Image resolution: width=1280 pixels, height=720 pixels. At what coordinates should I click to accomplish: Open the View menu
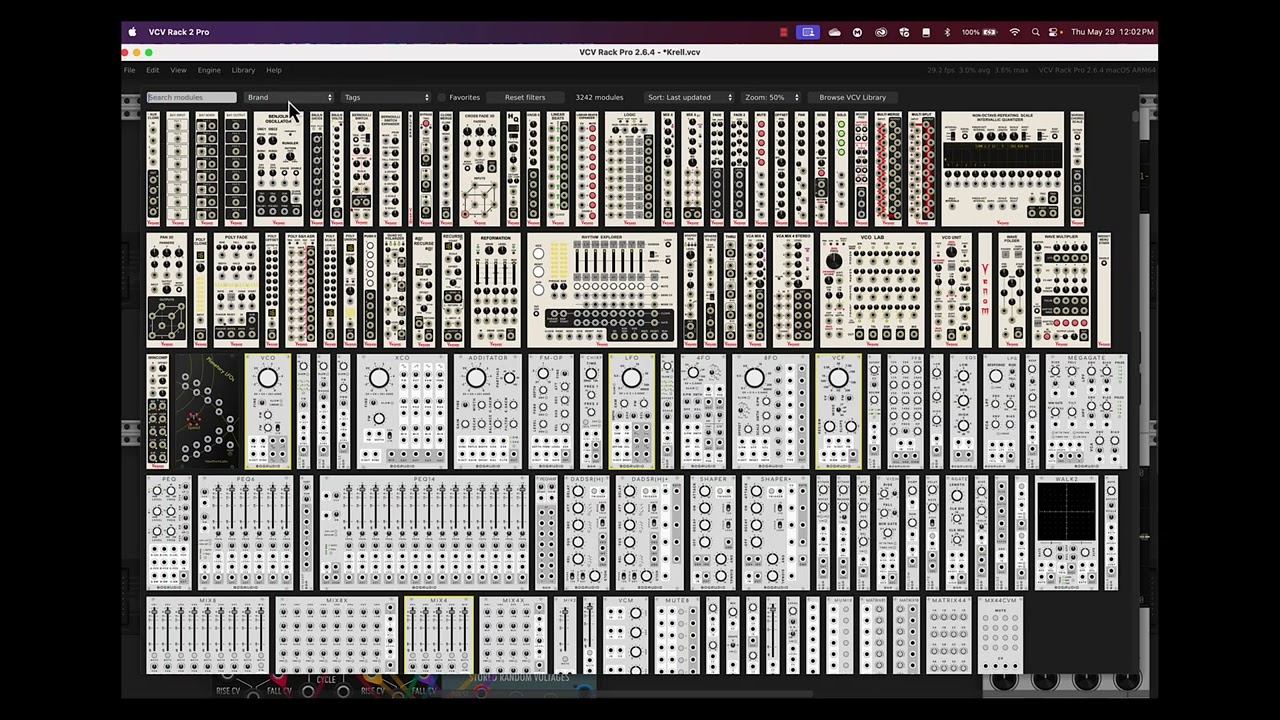pyautogui.click(x=178, y=70)
